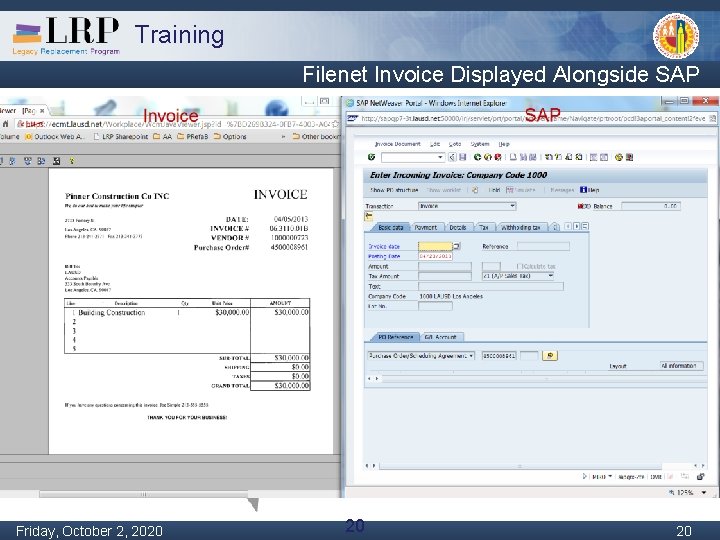Open the SAP command field dropdown
This screenshot has height=540, width=720.
pyautogui.click(x=440, y=158)
